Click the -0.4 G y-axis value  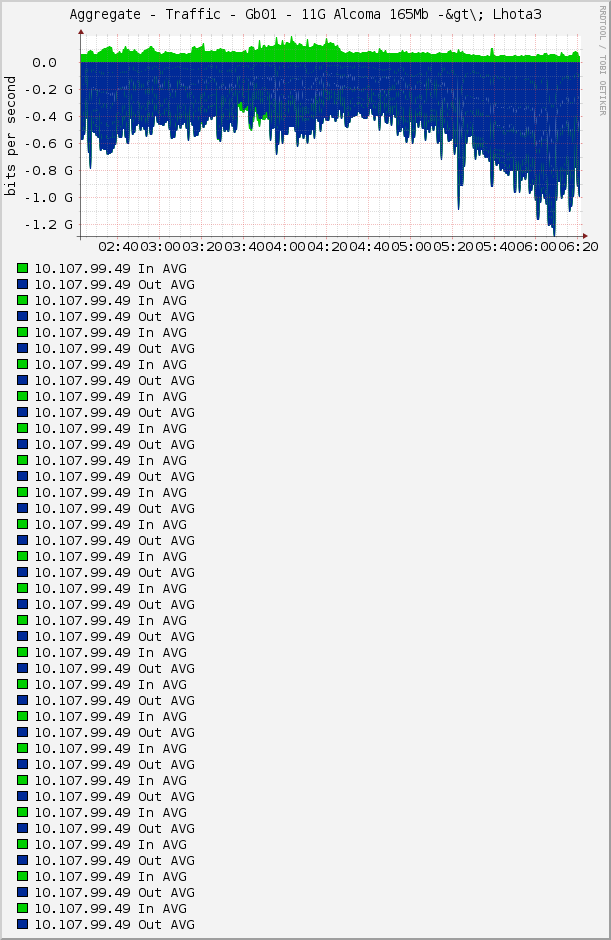pos(49,117)
